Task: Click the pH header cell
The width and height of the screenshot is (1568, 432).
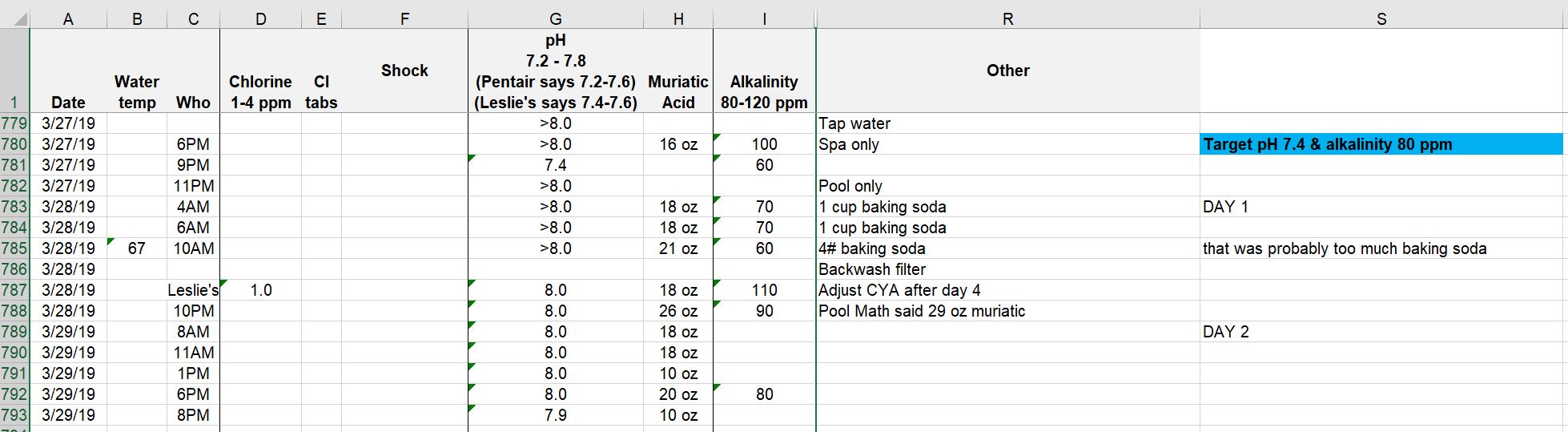Action: (x=555, y=71)
